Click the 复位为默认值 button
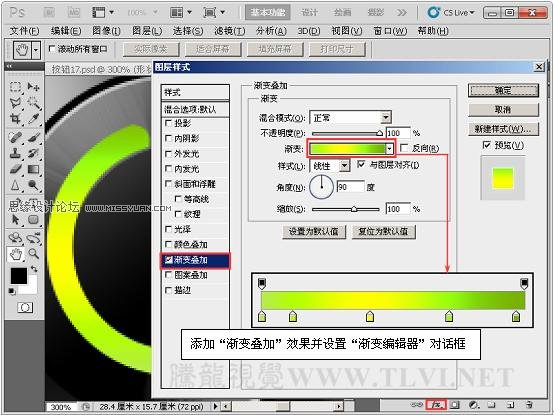This screenshot has height=415, width=554. 383,232
